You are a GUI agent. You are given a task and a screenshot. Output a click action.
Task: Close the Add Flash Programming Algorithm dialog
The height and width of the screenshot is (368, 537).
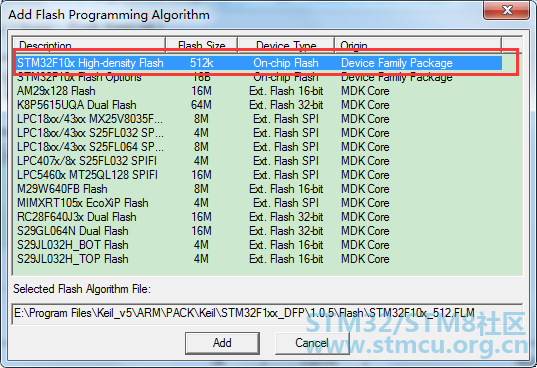click(507, 10)
